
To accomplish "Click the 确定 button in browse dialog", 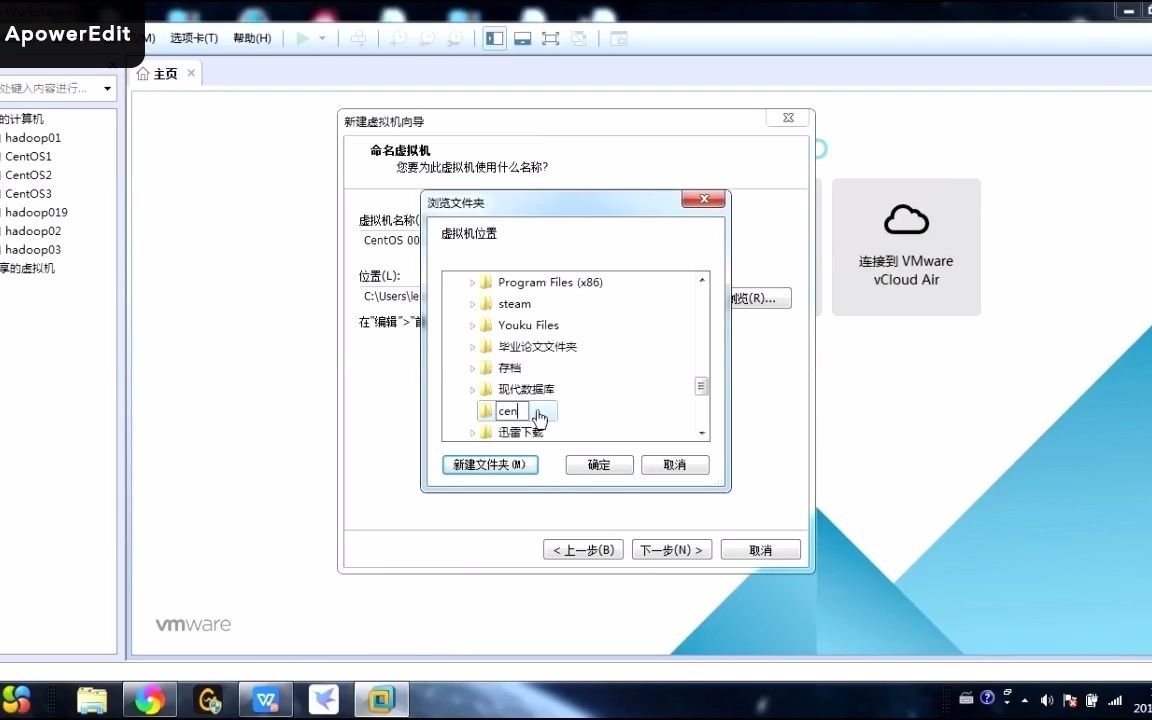I will point(598,464).
